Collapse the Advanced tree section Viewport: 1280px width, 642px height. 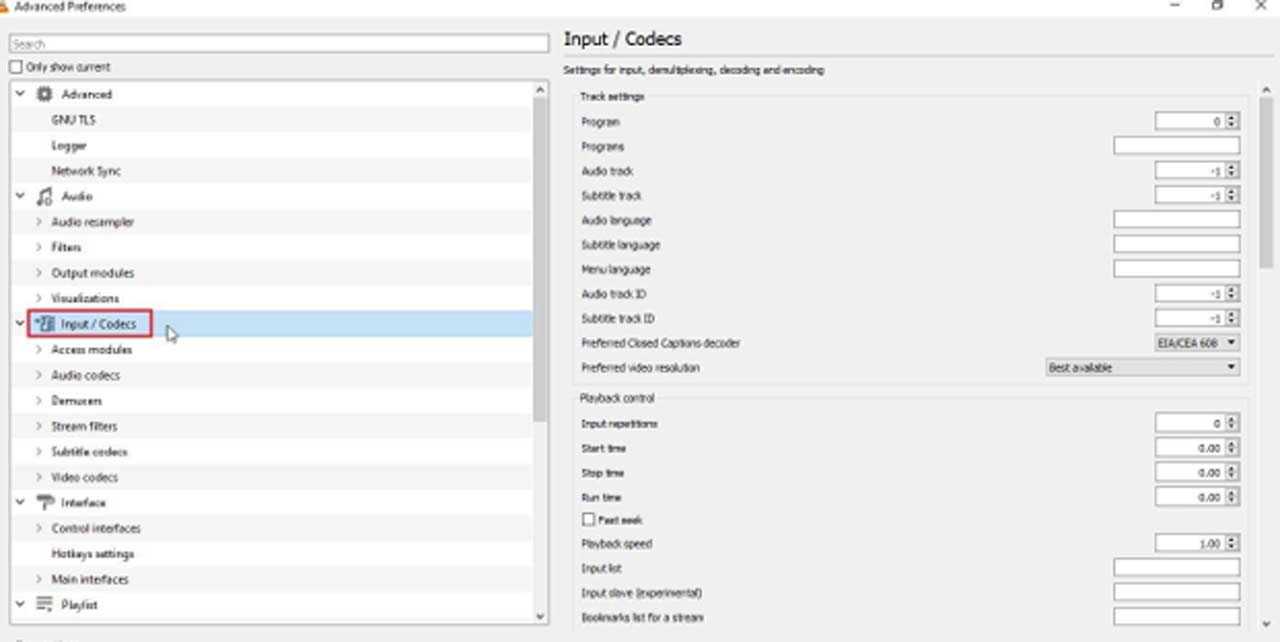[19, 94]
